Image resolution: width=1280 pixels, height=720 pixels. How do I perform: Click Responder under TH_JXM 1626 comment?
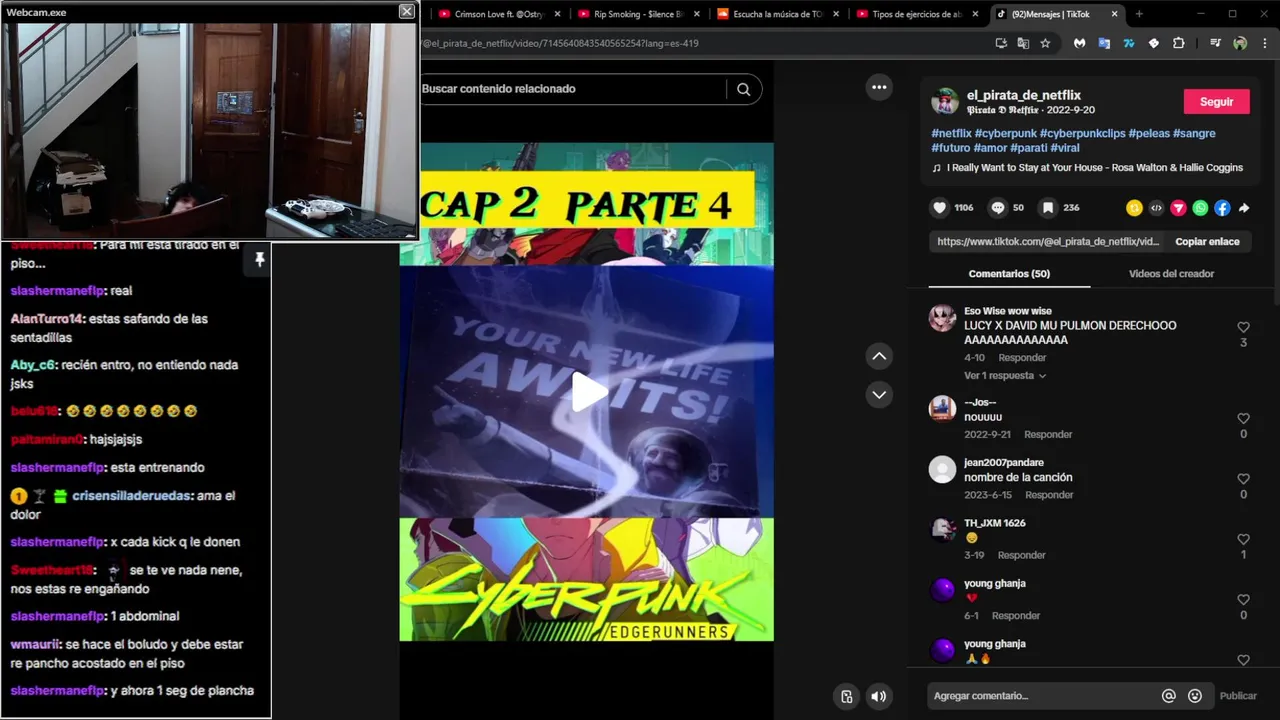pyautogui.click(x=1021, y=555)
